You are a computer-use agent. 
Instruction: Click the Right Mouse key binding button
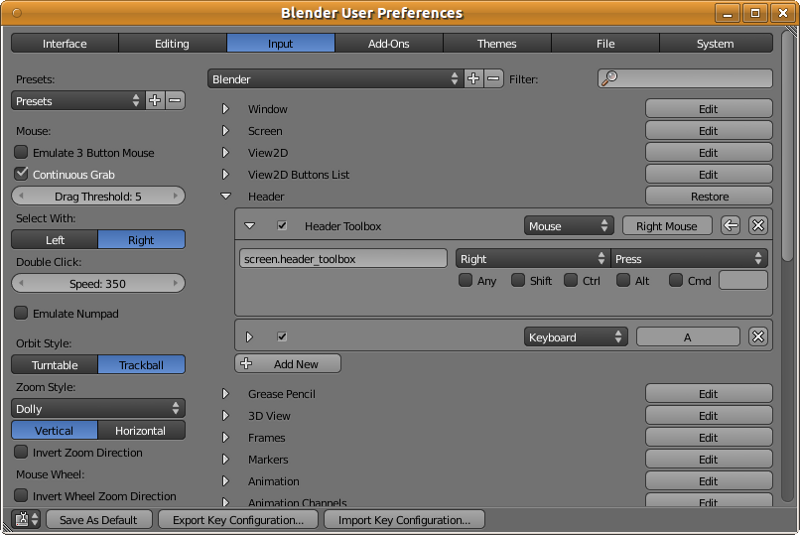[667, 225]
